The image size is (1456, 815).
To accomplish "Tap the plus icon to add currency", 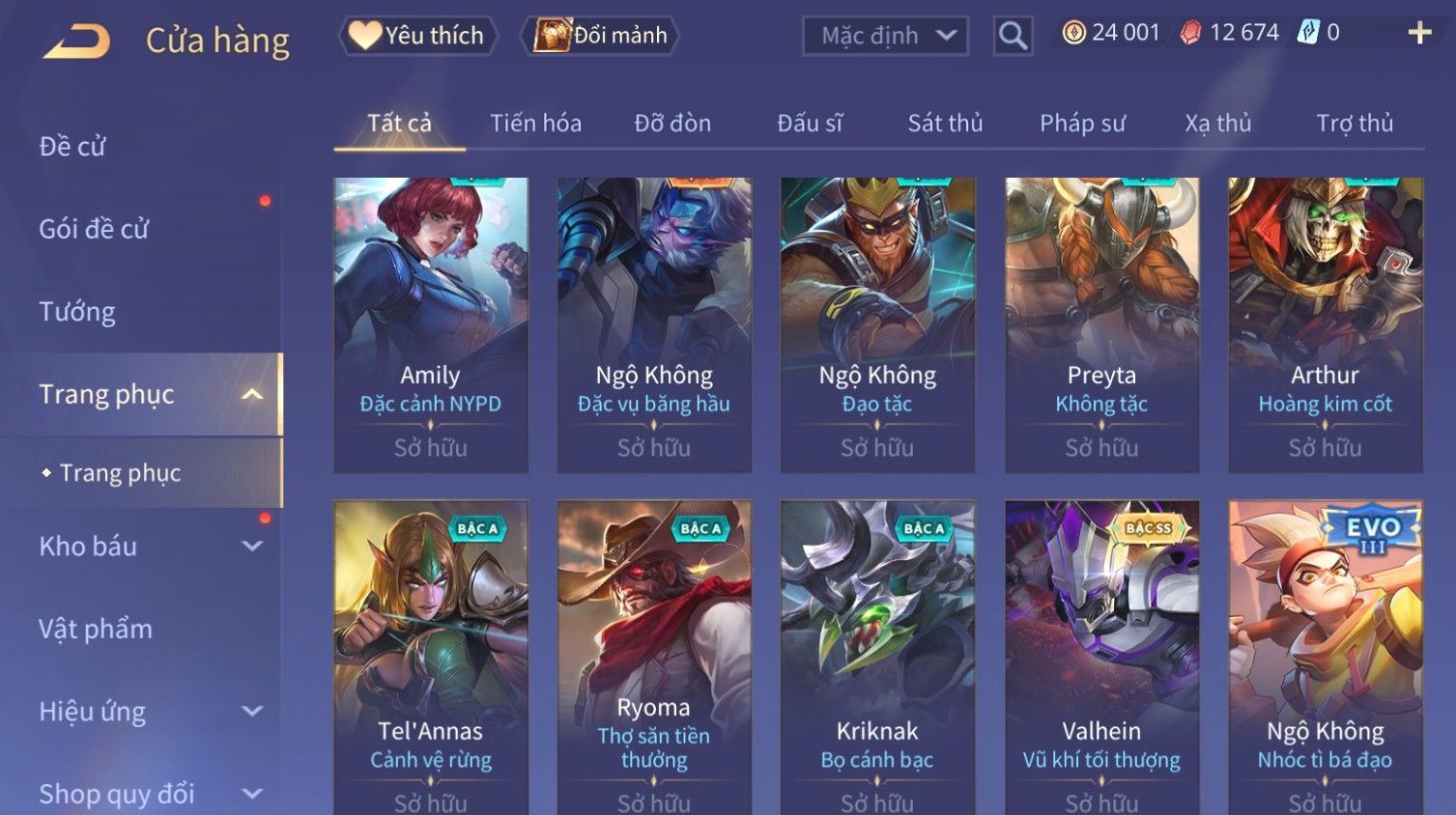I will (1419, 33).
